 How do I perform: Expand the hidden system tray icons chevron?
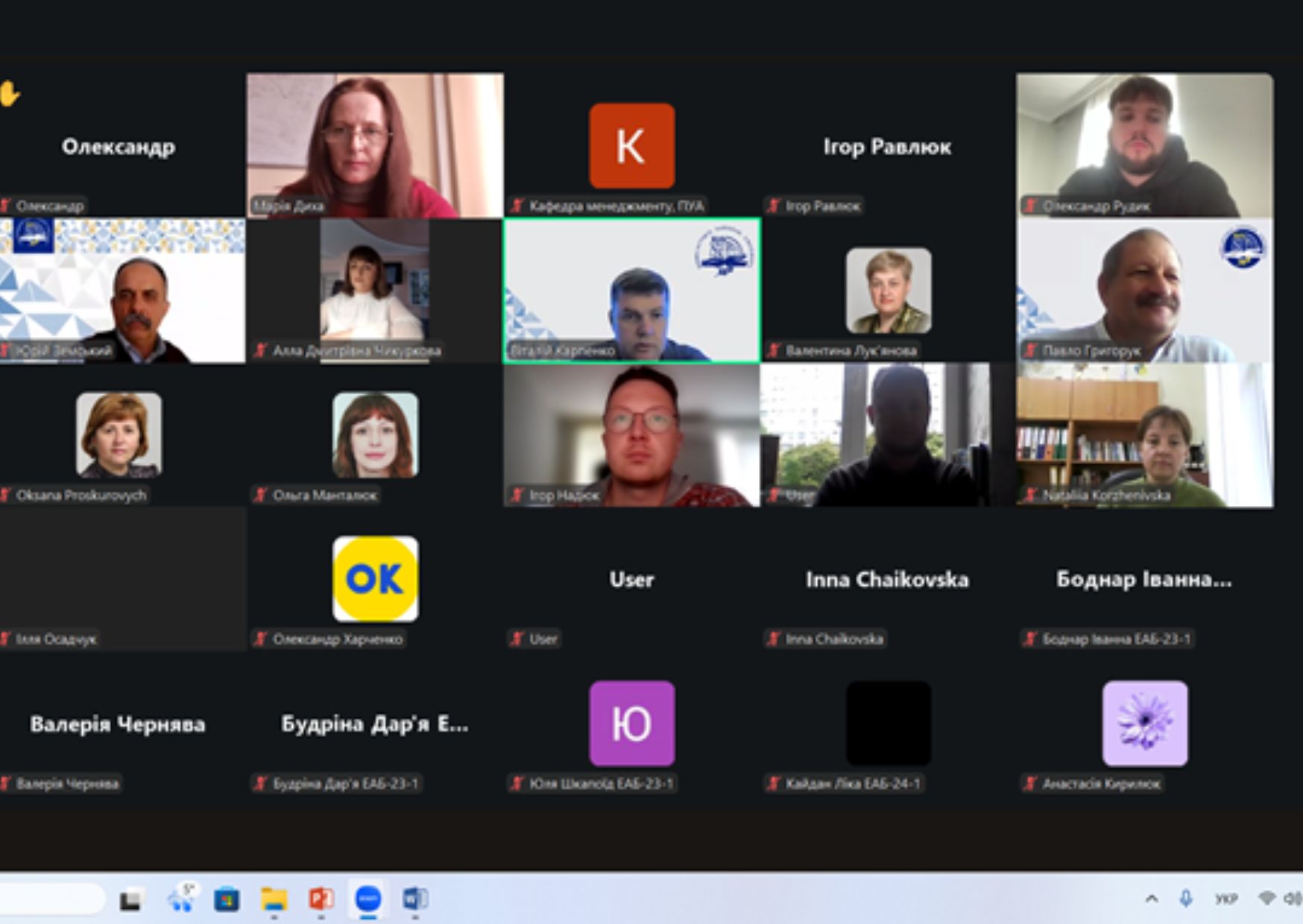(1152, 899)
